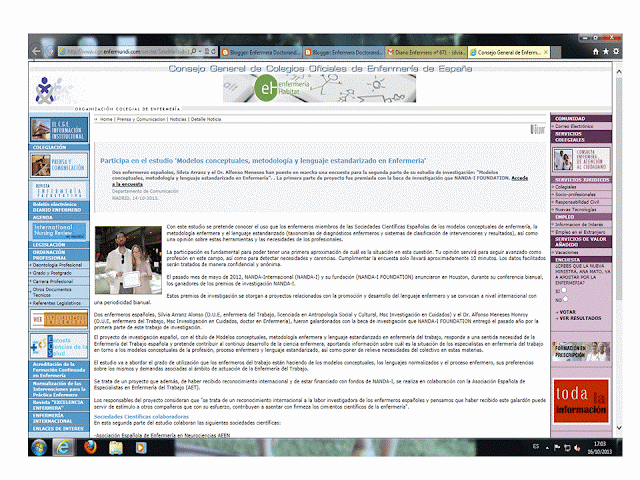Viewport: 640px width, 480px height.
Task: Select the Consejo General de Enferm tab
Action: tap(509, 52)
